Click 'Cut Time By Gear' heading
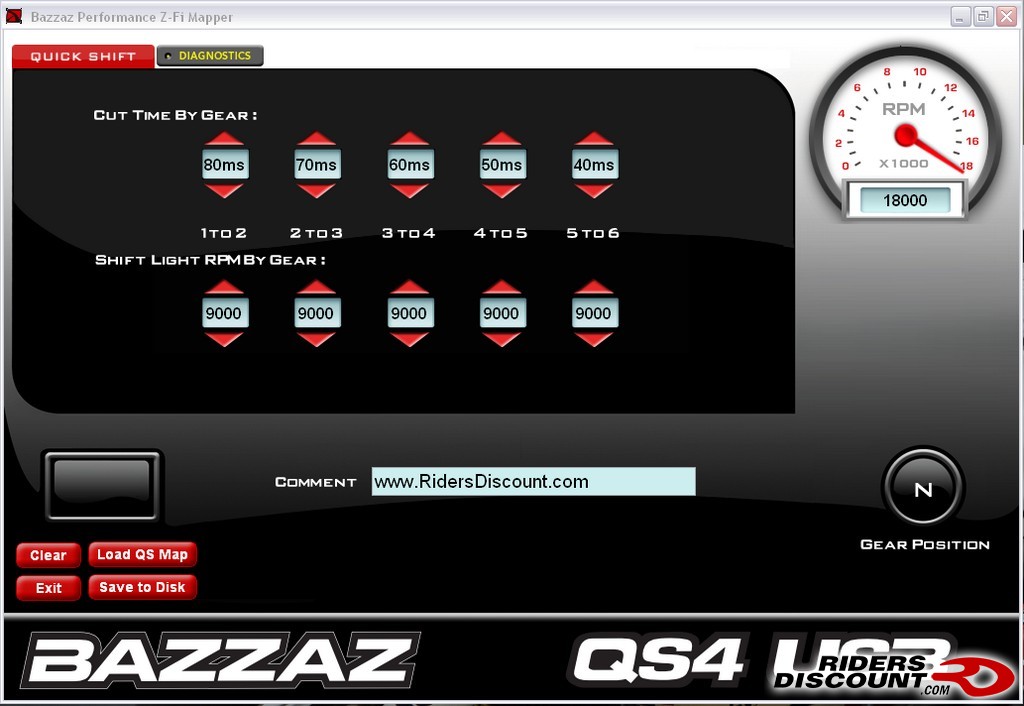Screen dimensions: 1024x706 pos(175,116)
